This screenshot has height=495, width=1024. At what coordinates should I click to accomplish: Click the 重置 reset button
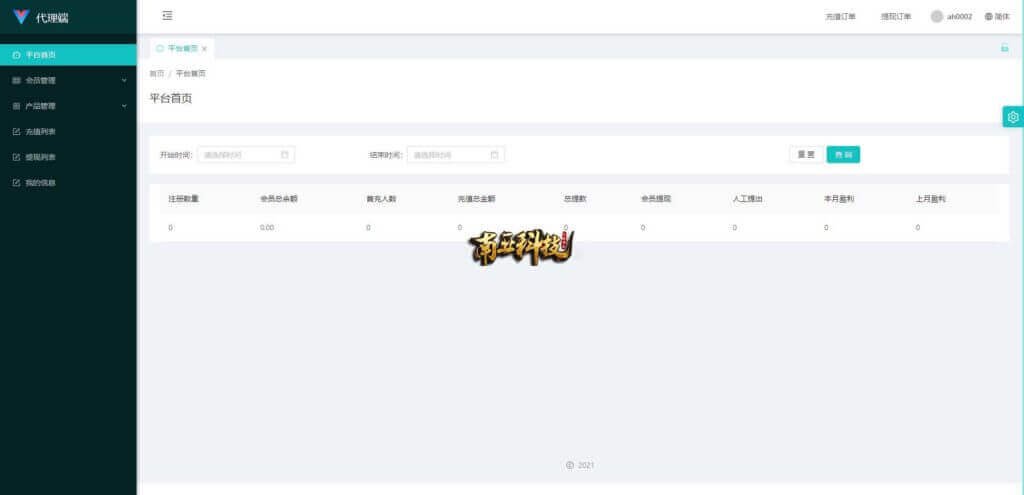pyautogui.click(x=805, y=155)
